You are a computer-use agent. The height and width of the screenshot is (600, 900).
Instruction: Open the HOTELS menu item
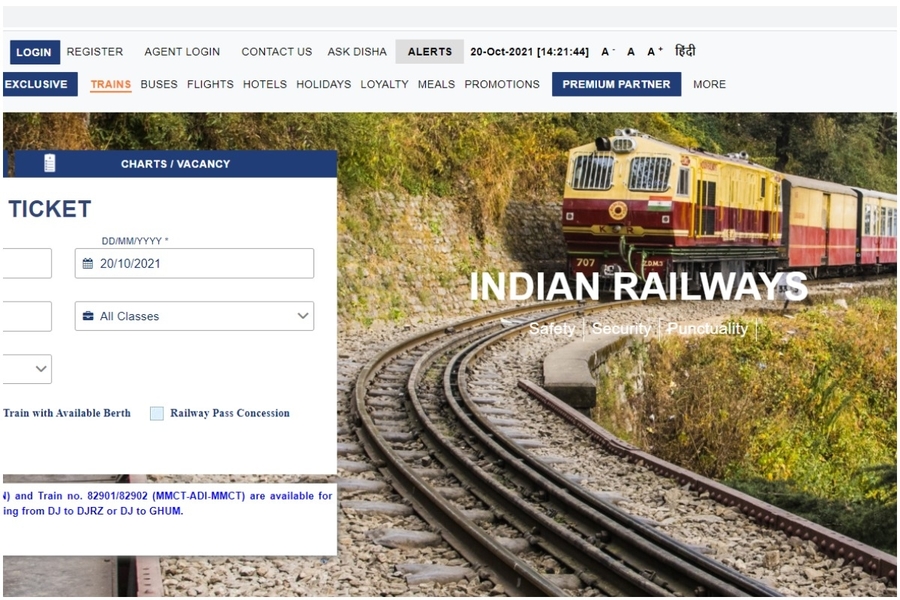click(264, 84)
